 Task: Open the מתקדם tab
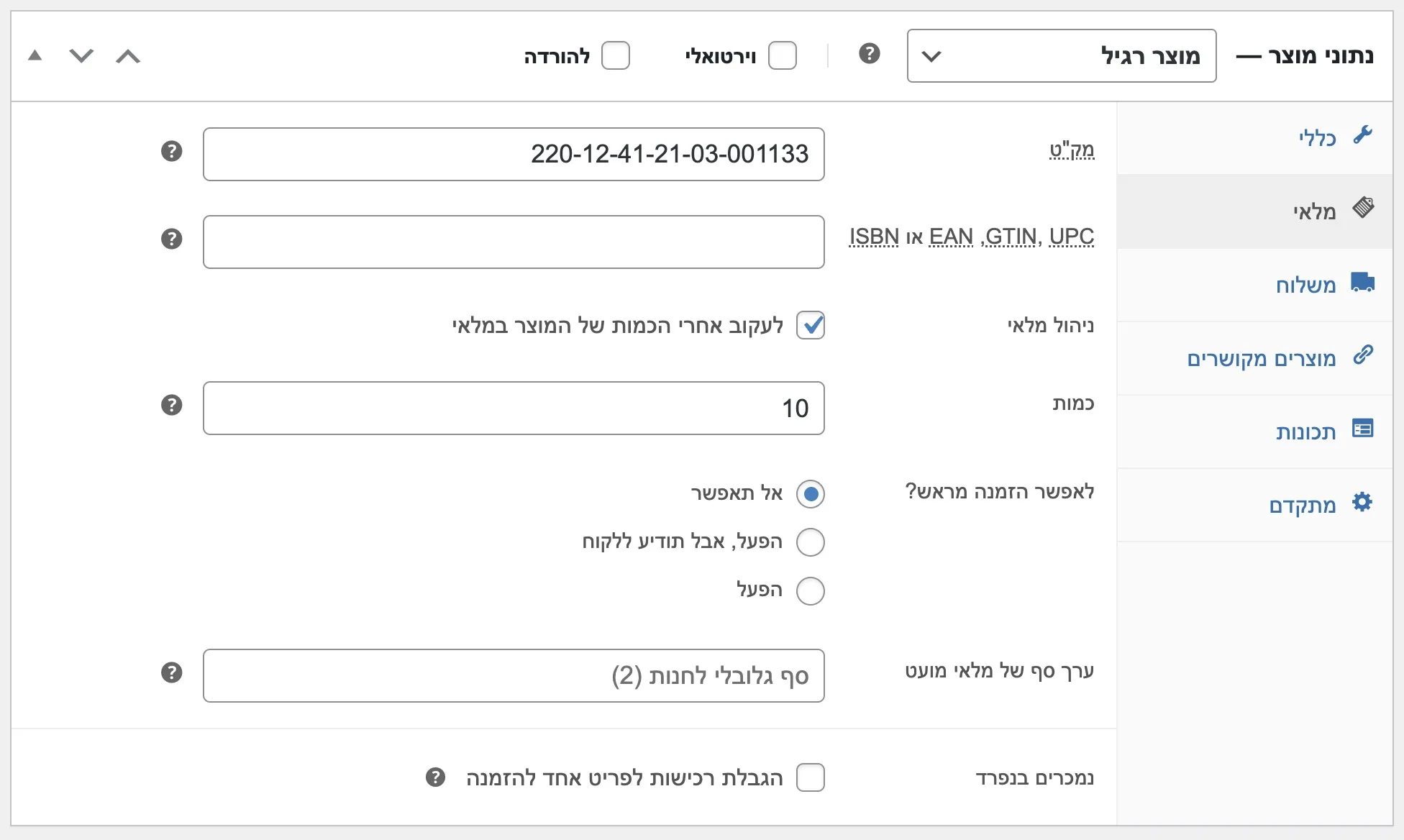pyautogui.click(x=1255, y=505)
